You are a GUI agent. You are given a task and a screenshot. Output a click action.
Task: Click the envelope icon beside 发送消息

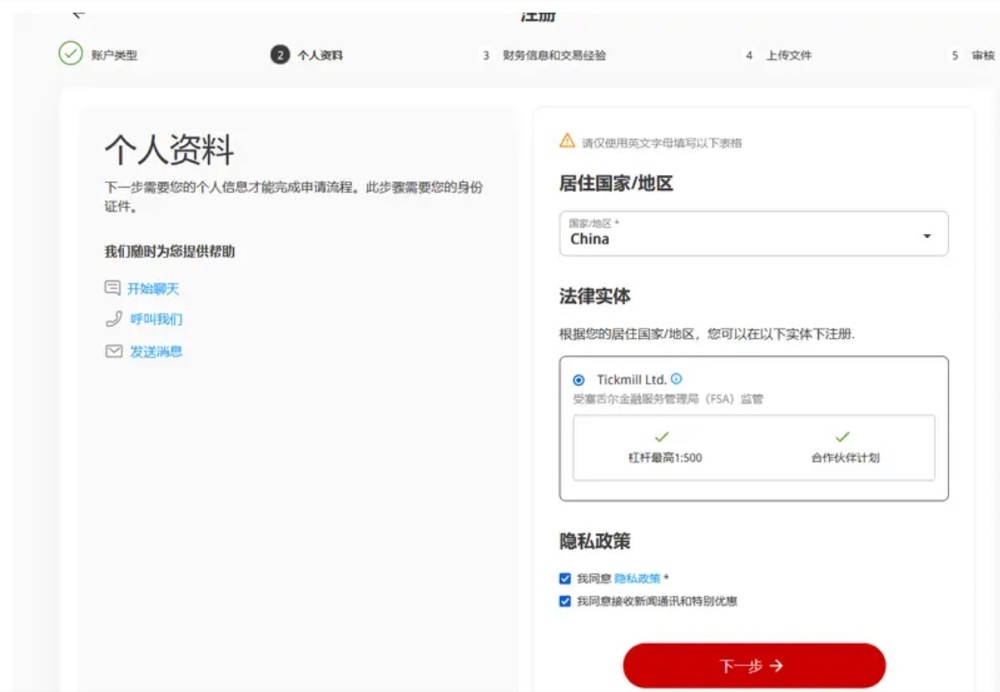tap(114, 351)
